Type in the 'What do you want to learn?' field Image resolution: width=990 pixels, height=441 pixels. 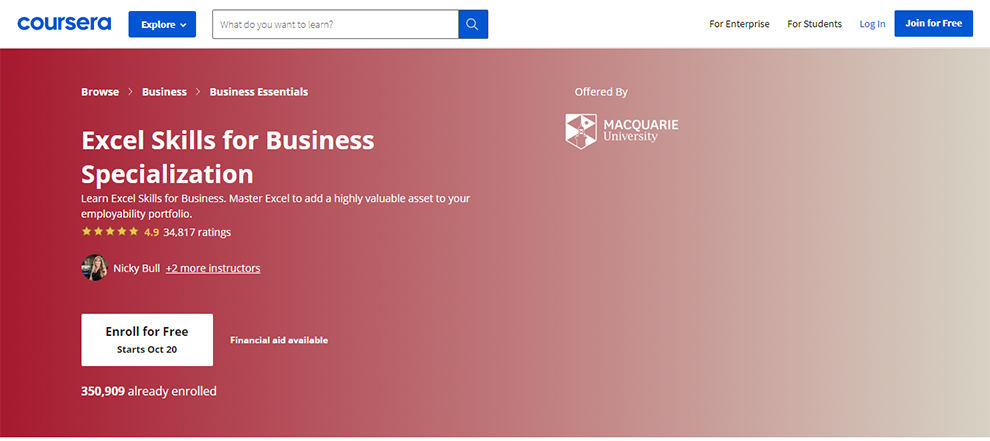(x=335, y=24)
